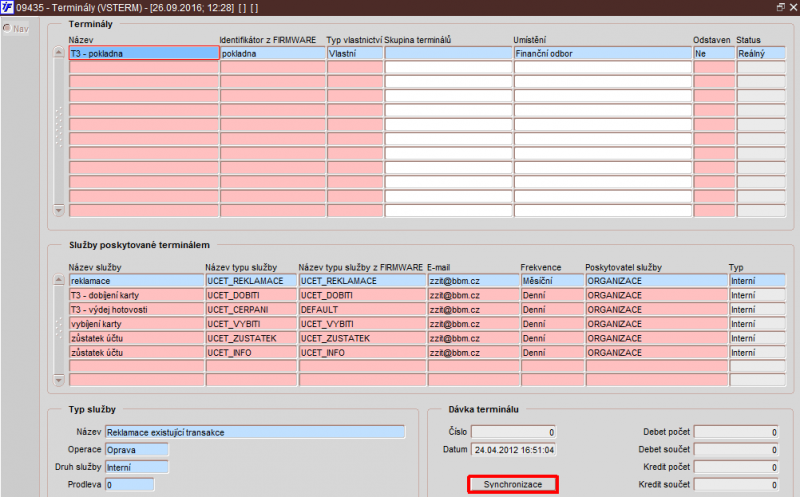Click the UCET_CERPANI service type cell

[251, 309]
